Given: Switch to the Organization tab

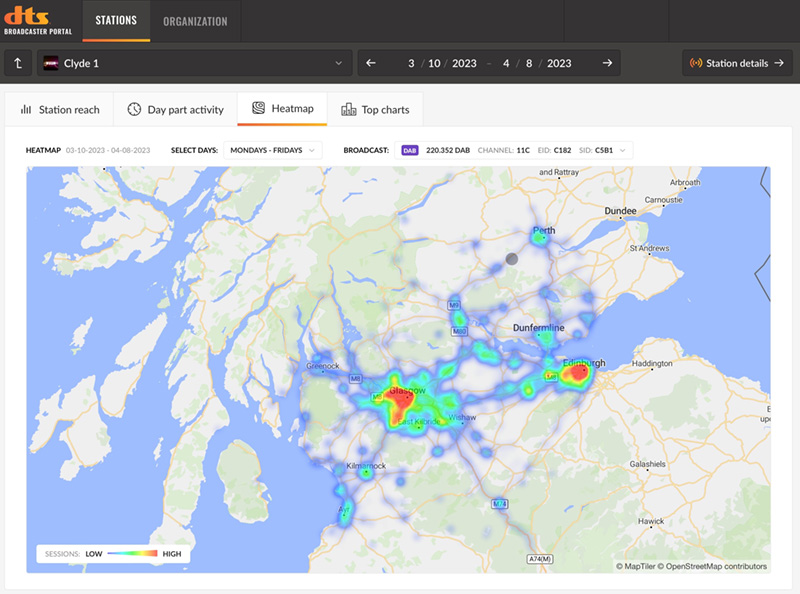Looking at the screenshot, I should pos(195,21).
